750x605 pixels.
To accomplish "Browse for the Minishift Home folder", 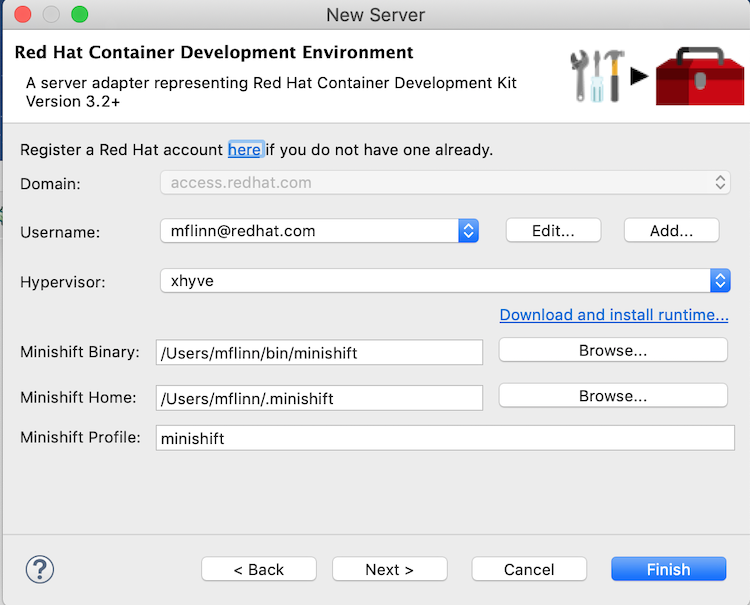I will pyautogui.click(x=613, y=396).
